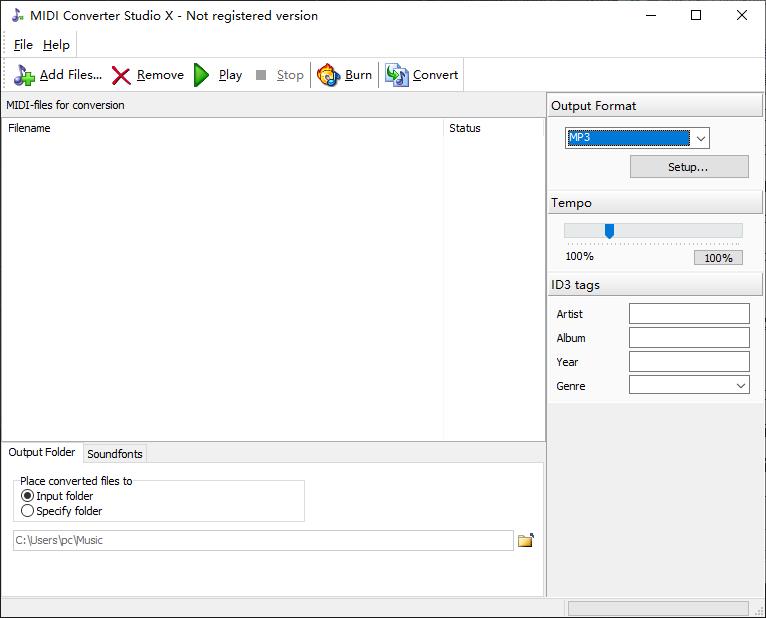Open the File menu
The image size is (766, 618).
[x=23, y=45]
